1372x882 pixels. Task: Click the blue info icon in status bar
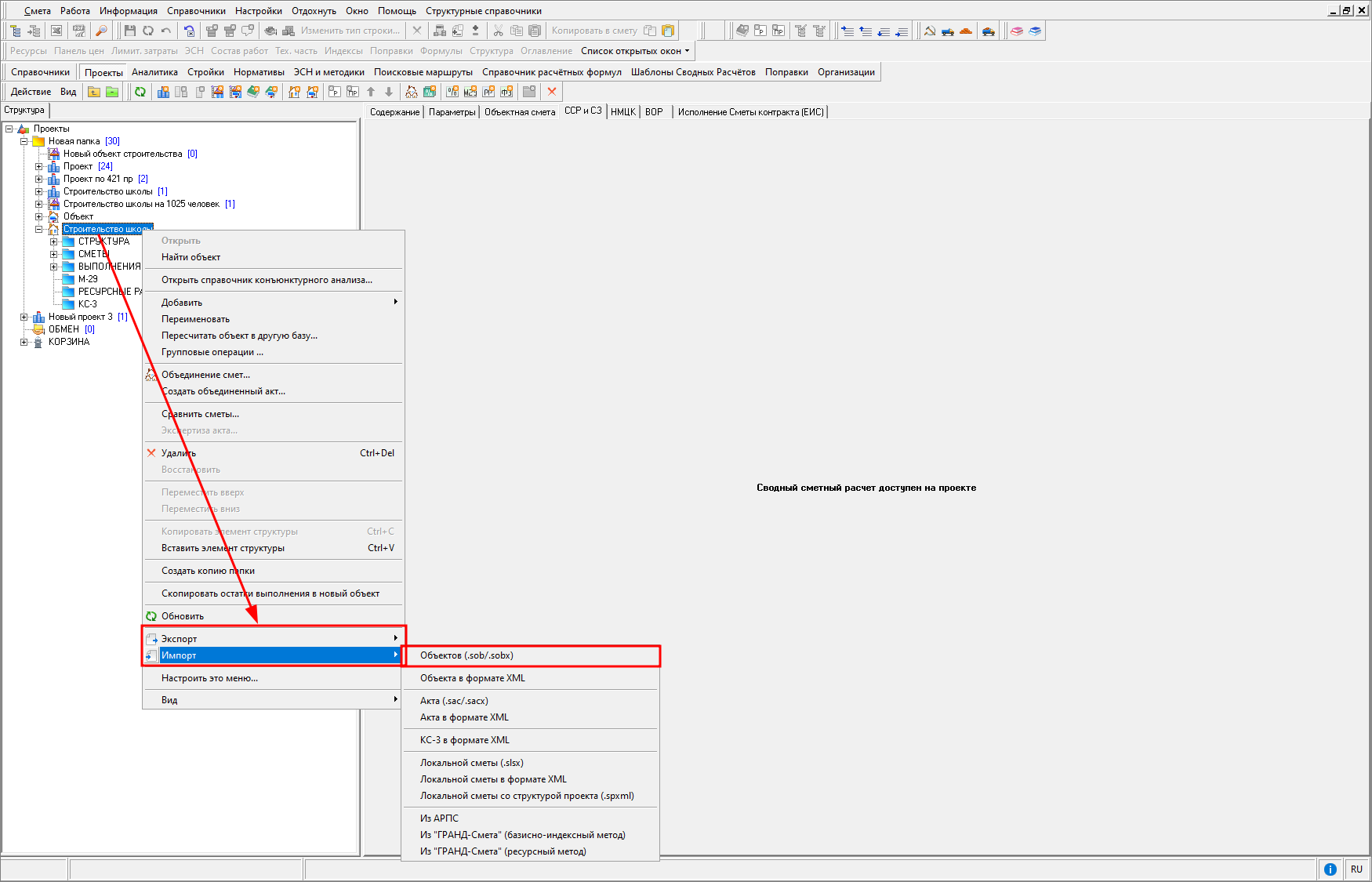tap(1330, 869)
